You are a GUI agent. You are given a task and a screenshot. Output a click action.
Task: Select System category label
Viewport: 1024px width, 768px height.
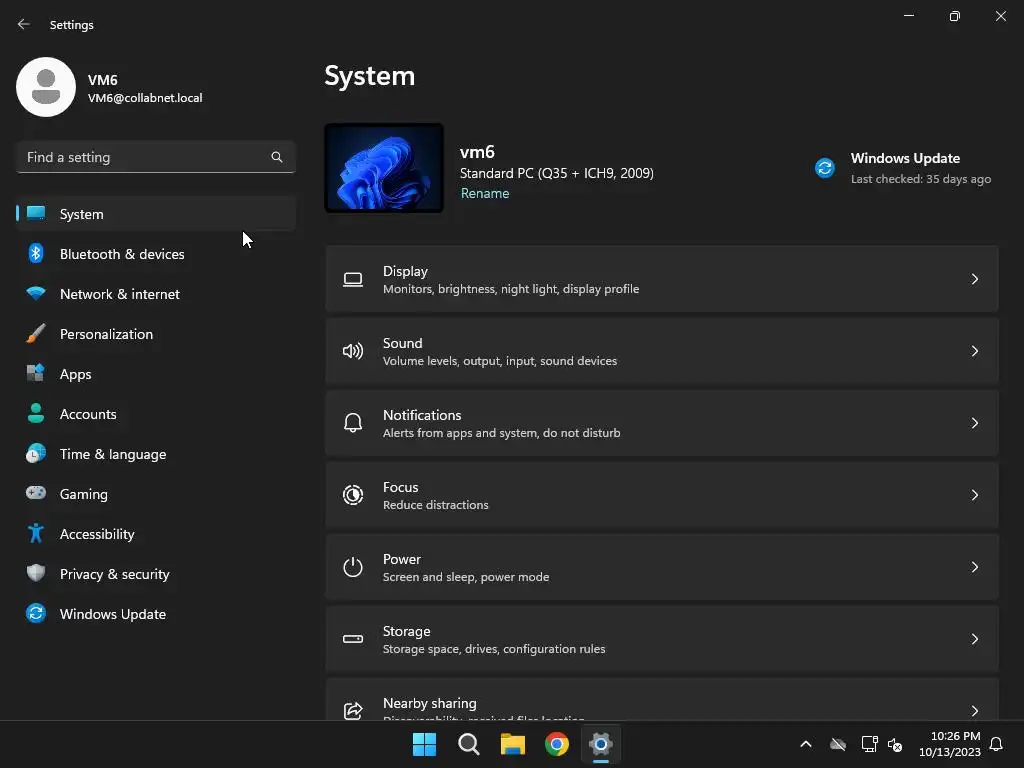(x=82, y=214)
